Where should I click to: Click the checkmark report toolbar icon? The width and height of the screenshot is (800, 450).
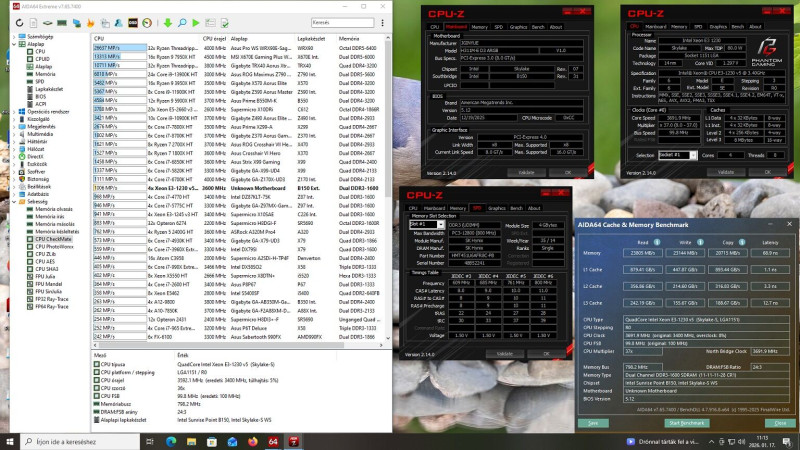(x=224, y=23)
